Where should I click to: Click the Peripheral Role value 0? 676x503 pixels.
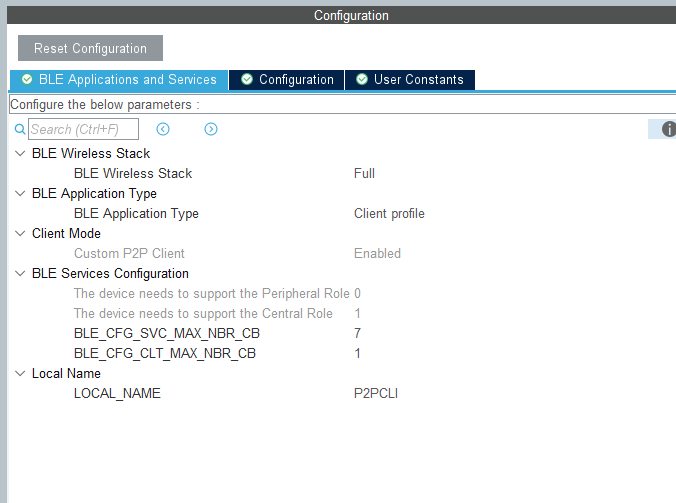357,294
